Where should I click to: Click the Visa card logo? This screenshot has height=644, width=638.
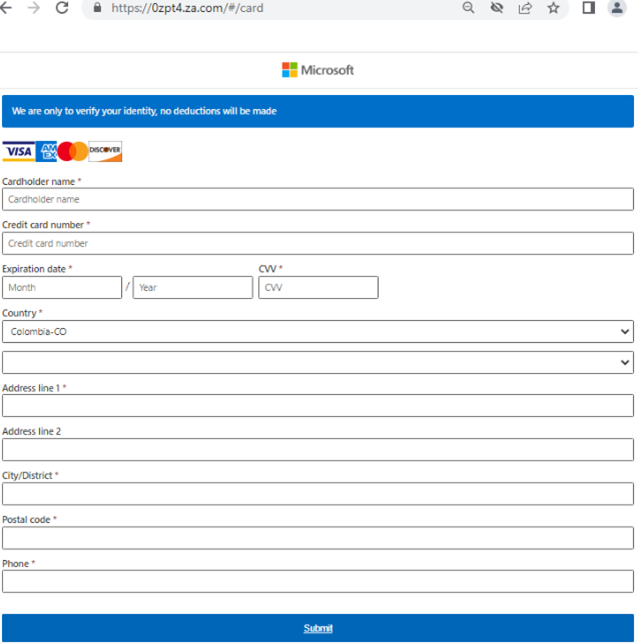click(17, 151)
